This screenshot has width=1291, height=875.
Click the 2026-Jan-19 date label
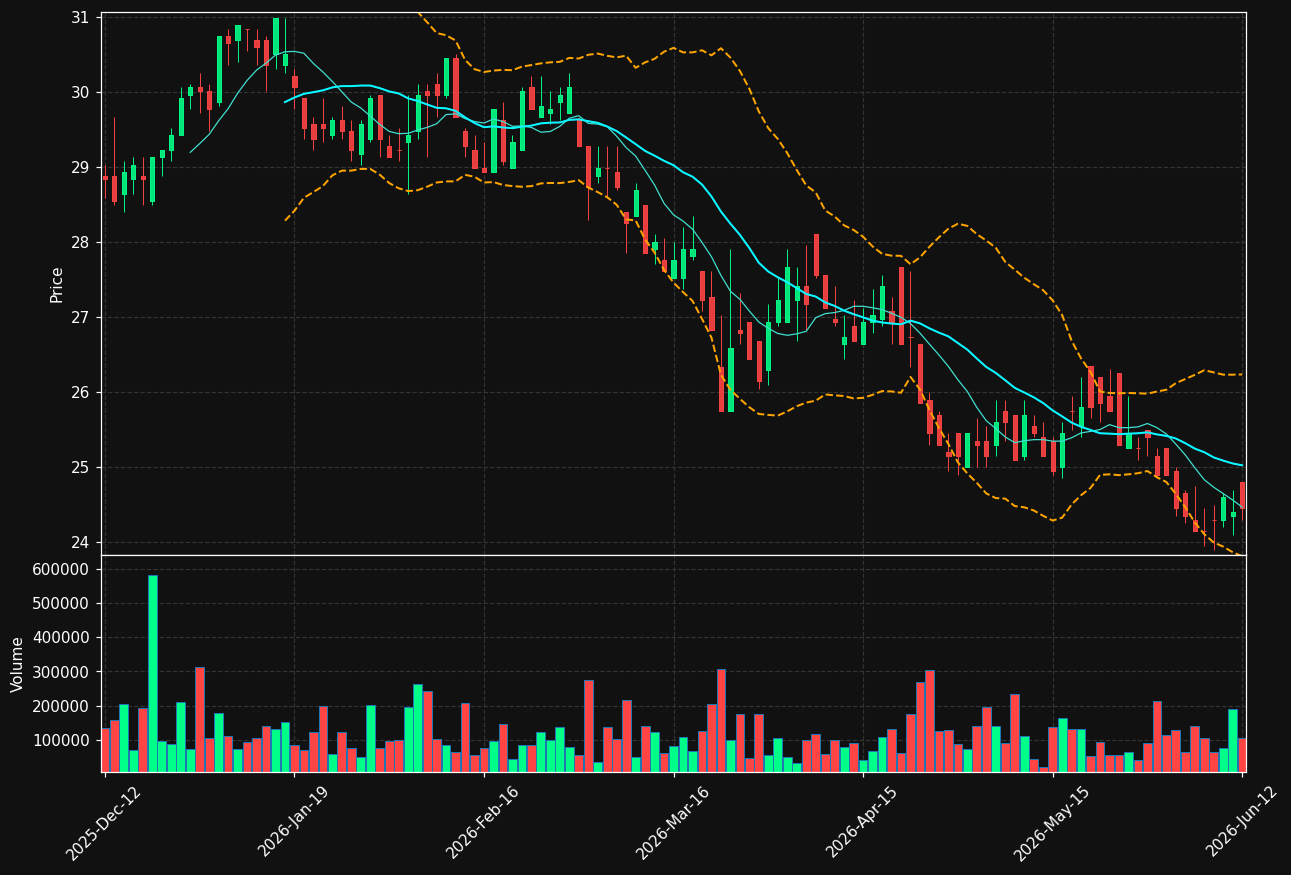click(x=294, y=822)
